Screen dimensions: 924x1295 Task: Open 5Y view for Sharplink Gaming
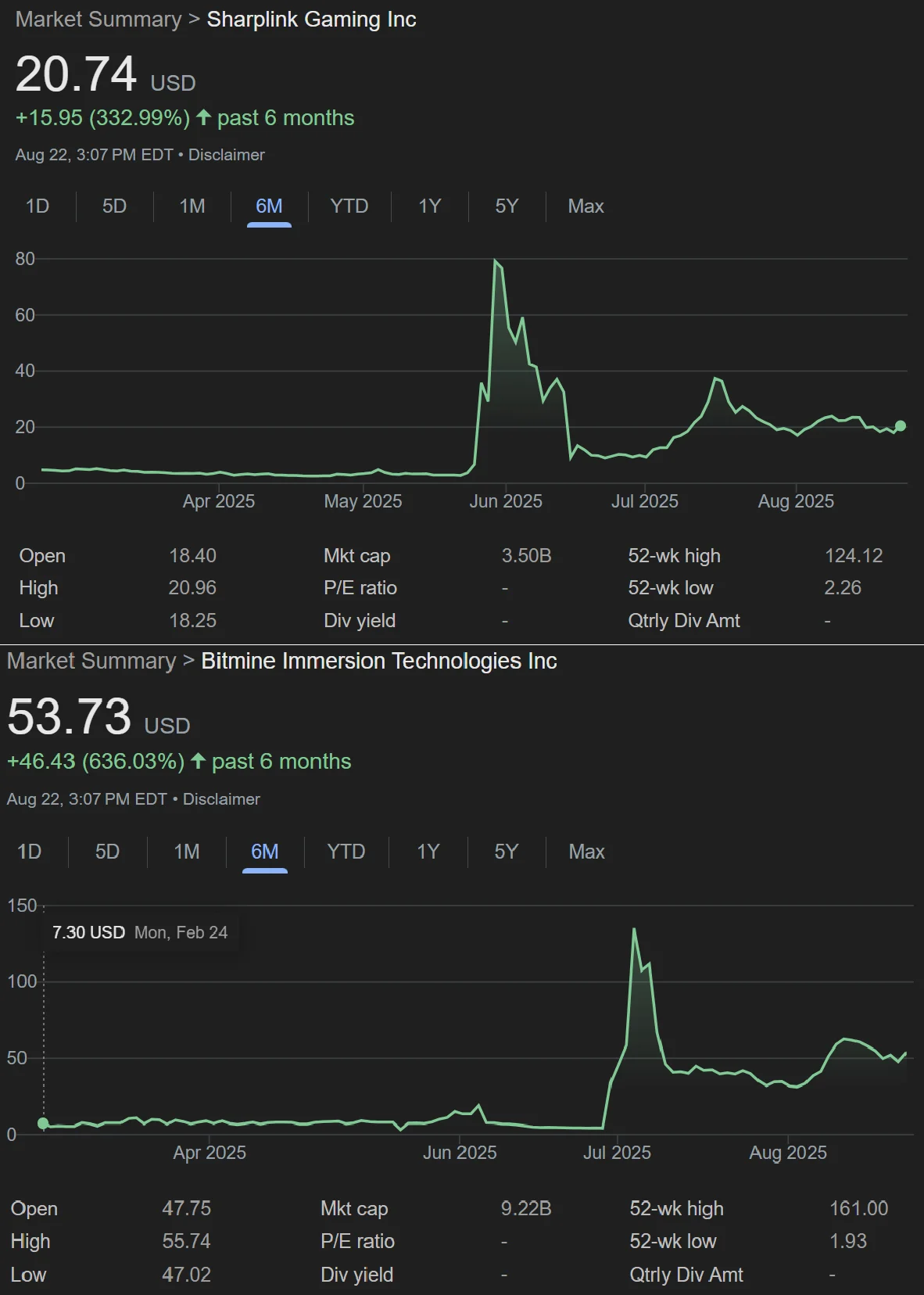coord(507,206)
